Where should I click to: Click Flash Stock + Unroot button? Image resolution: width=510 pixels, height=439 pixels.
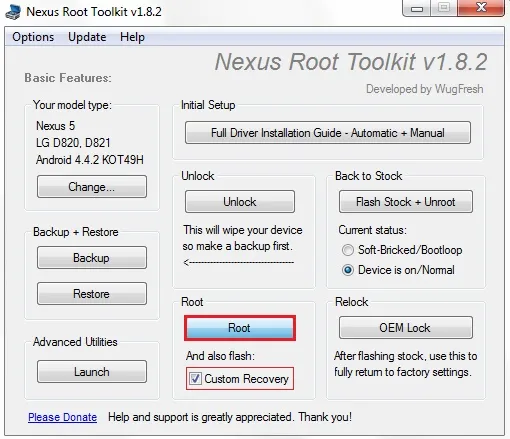pos(406,202)
